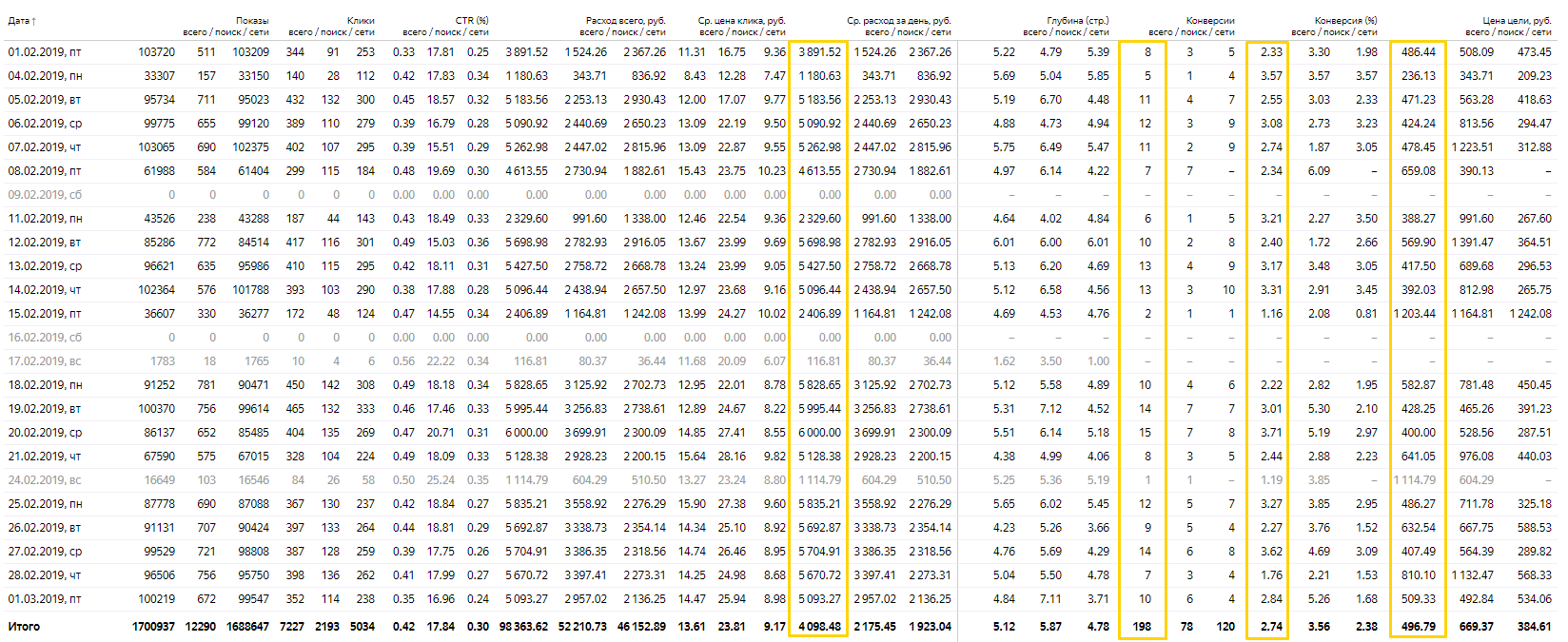Click the Цена цели, руб. column header
1568x642 pixels.
[1519, 20]
